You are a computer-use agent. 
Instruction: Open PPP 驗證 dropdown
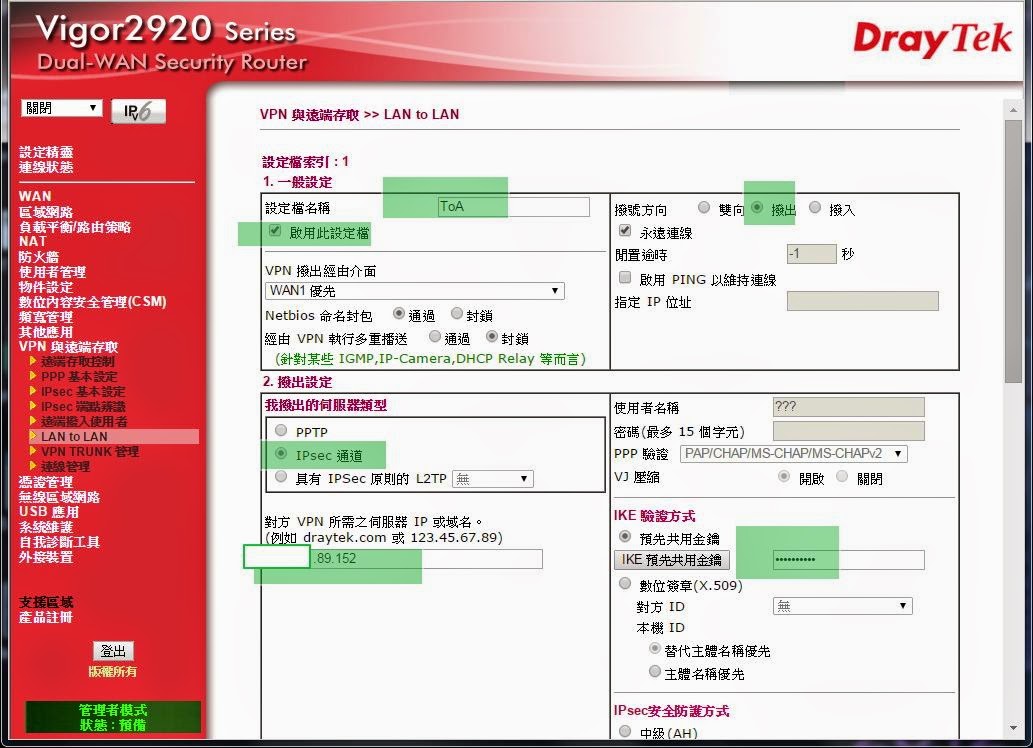[x=793, y=453]
